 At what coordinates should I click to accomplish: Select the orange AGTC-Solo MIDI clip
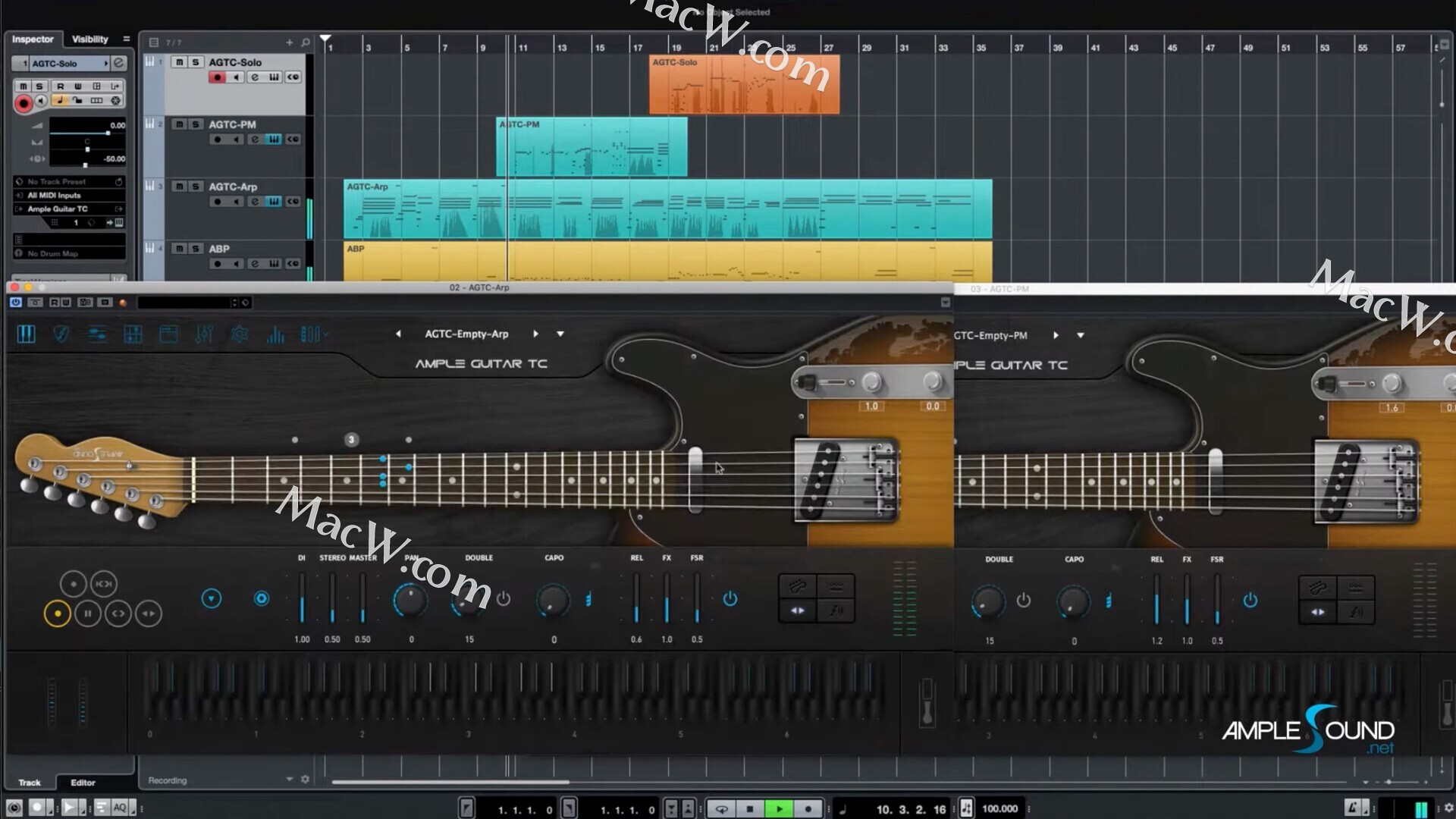744,84
